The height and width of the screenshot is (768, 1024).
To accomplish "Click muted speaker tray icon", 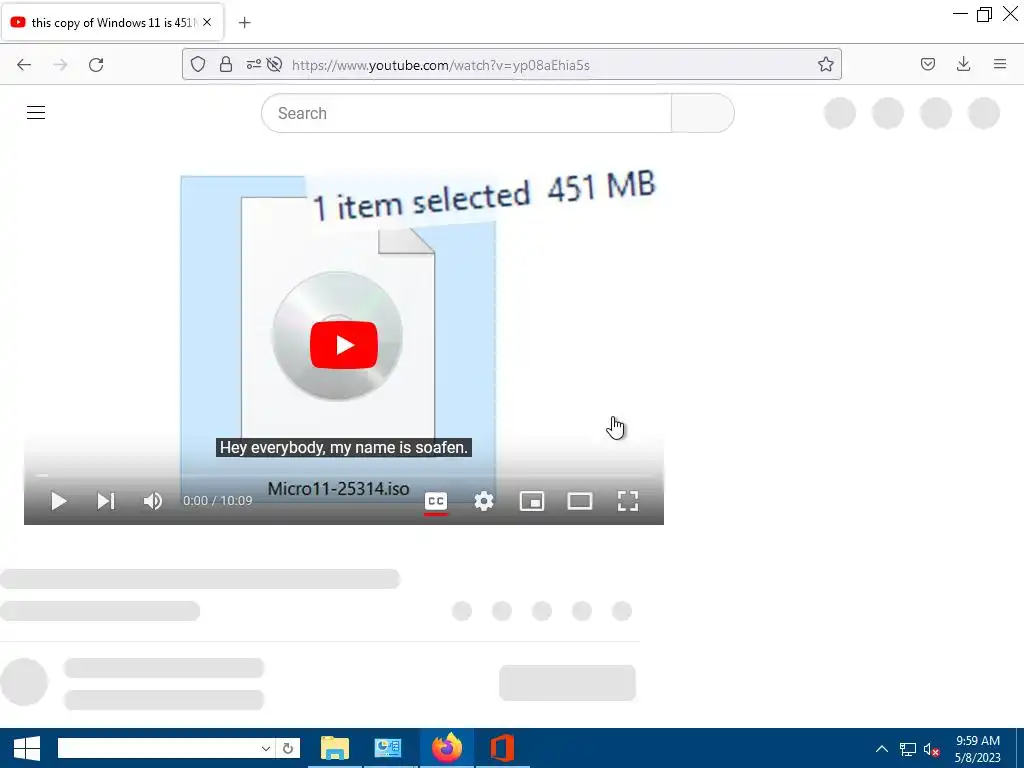I will click(931, 750).
